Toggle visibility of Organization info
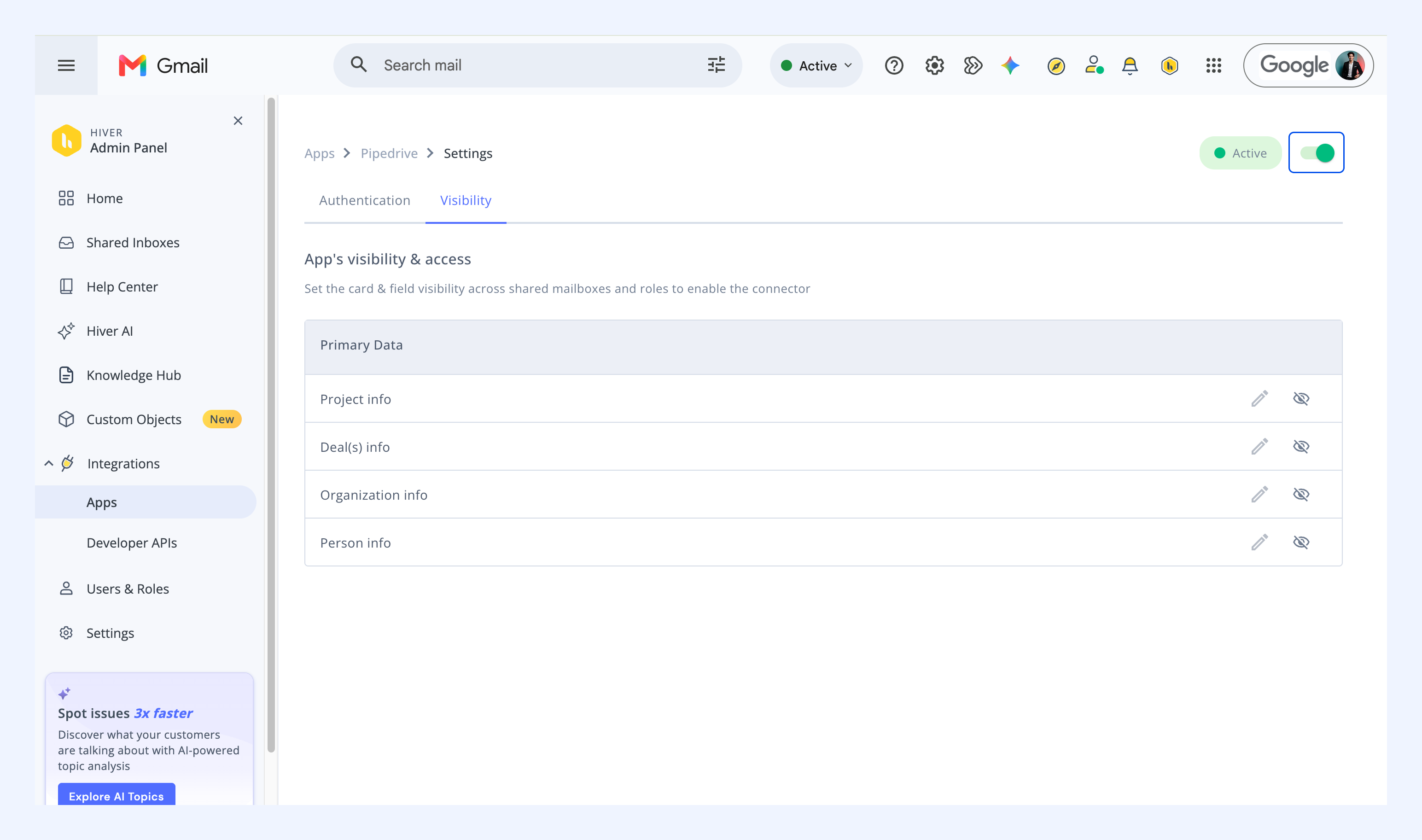This screenshot has height=840, width=1422. pos(1301,494)
